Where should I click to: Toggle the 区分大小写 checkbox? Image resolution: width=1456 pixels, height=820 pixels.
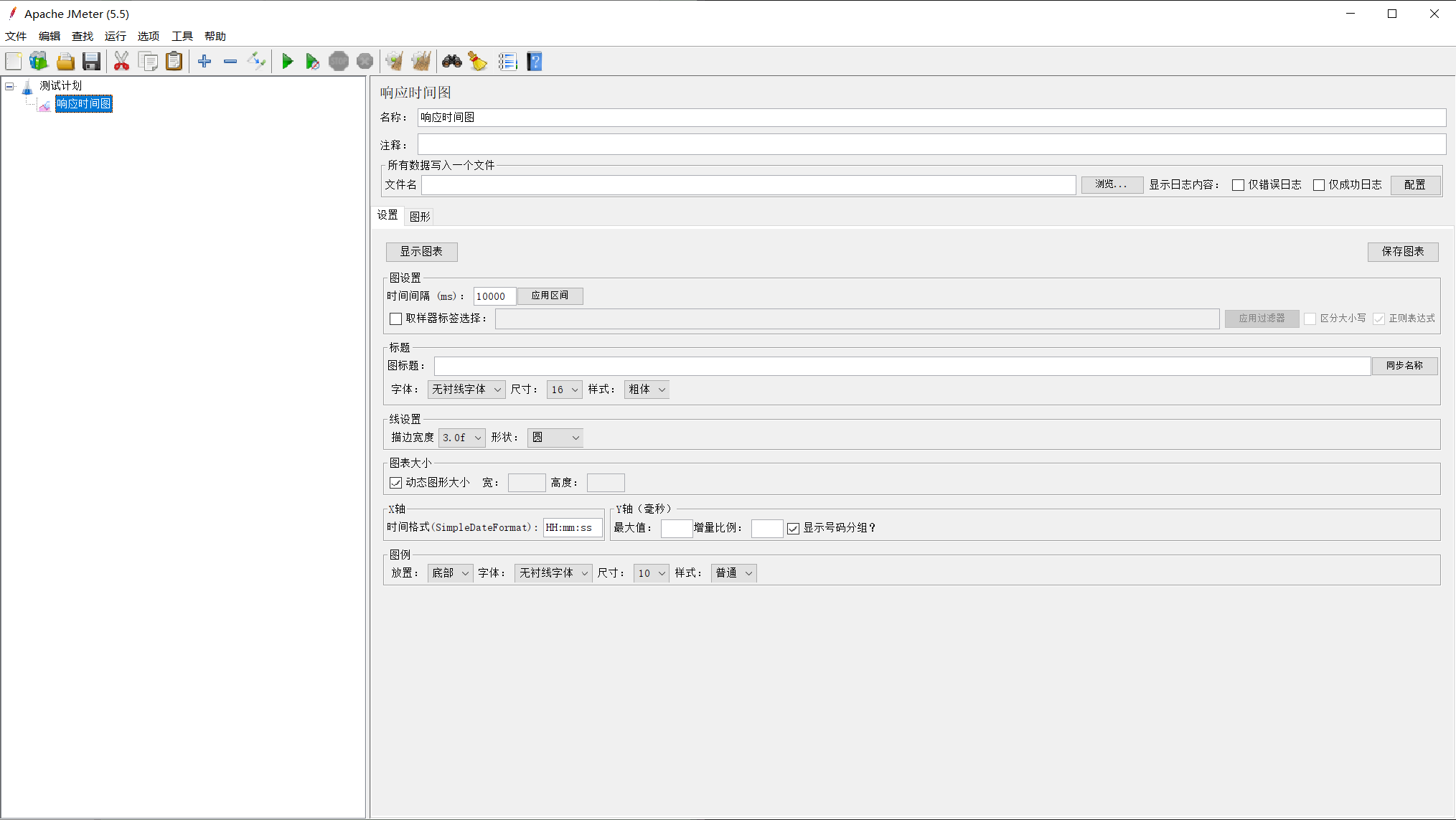click(1310, 319)
